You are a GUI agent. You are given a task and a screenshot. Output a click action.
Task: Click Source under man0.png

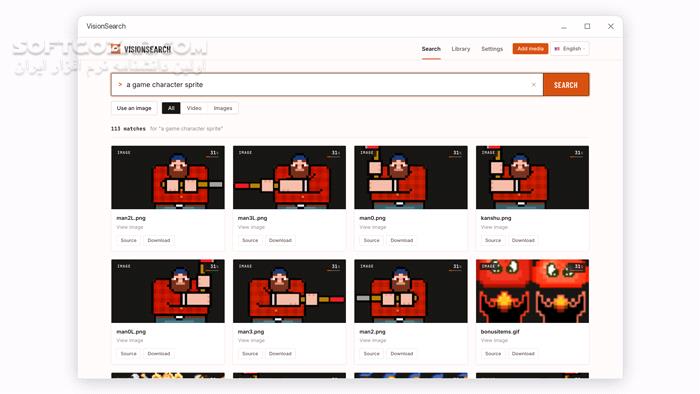(371, 240)
